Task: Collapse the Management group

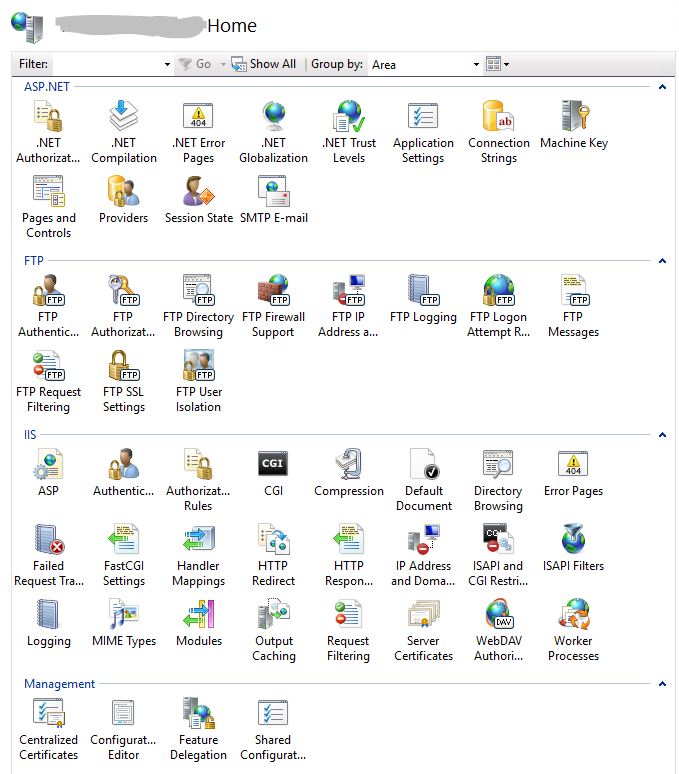Action: pos(662,684)
